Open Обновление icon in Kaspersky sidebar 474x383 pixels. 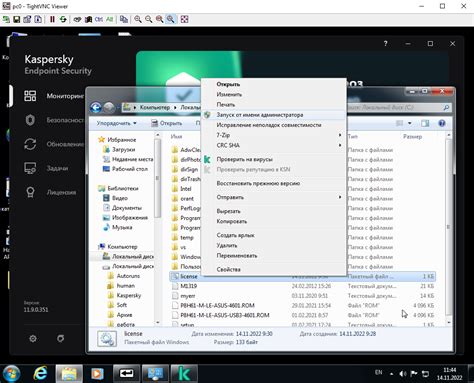(x=30, y=144)
